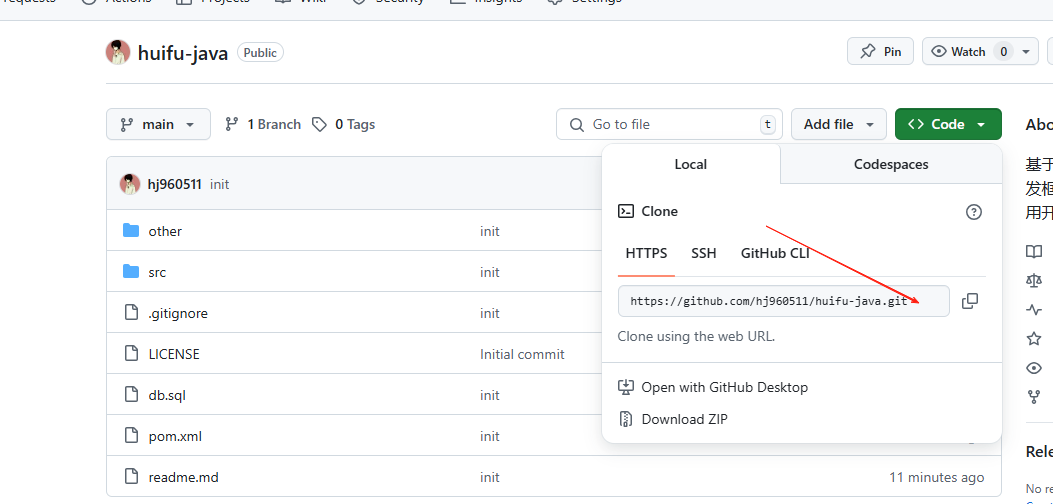1053x504 pixels.
Task: Open the hj960511 author profile link
Action: tap(175, 184)
